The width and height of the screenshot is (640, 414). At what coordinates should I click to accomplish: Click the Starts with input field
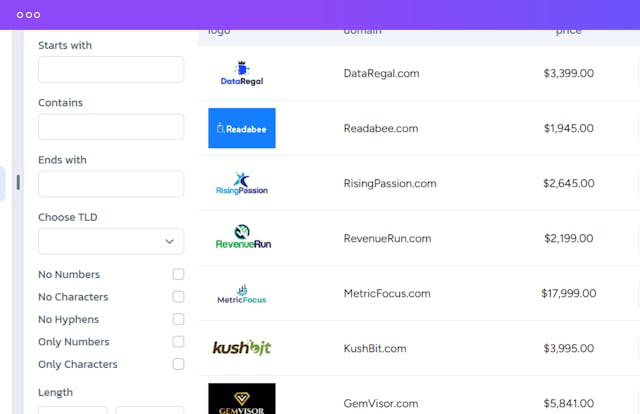click(x=111, y=70)
